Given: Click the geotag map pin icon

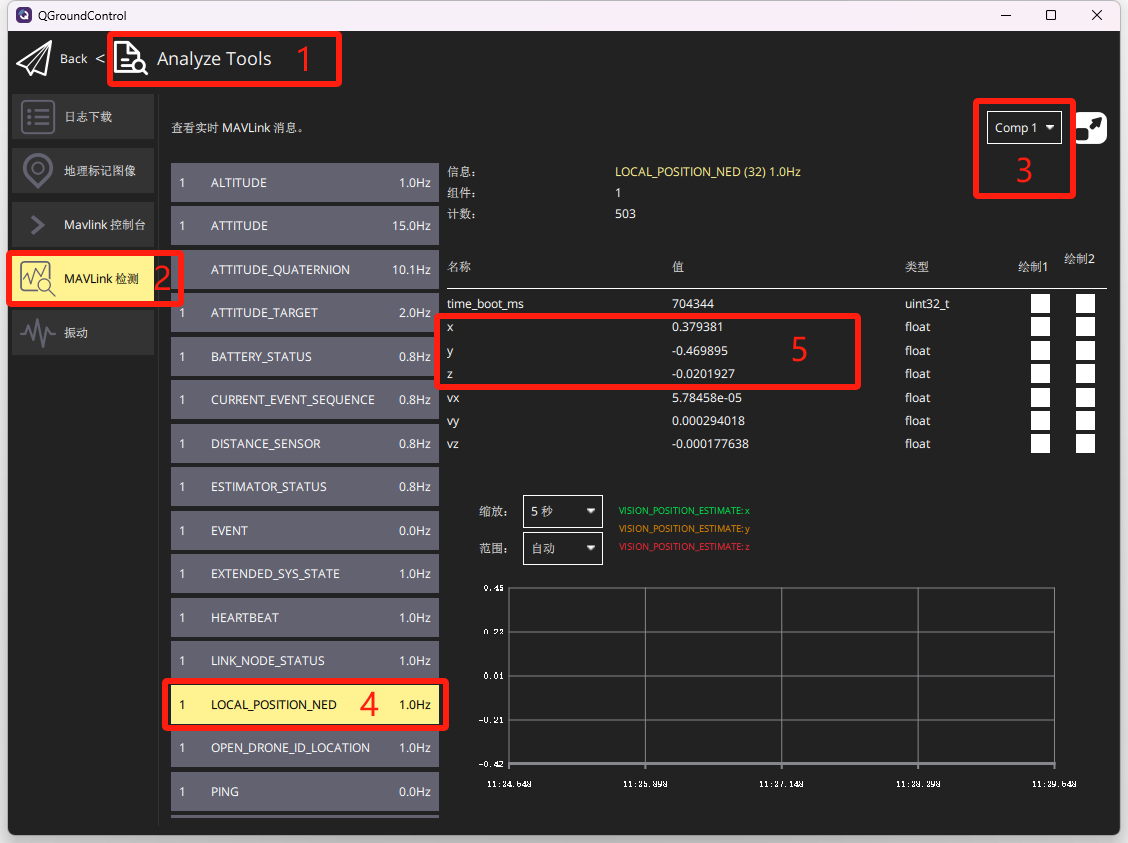Looking at the screenshot, I should point(38,170).
